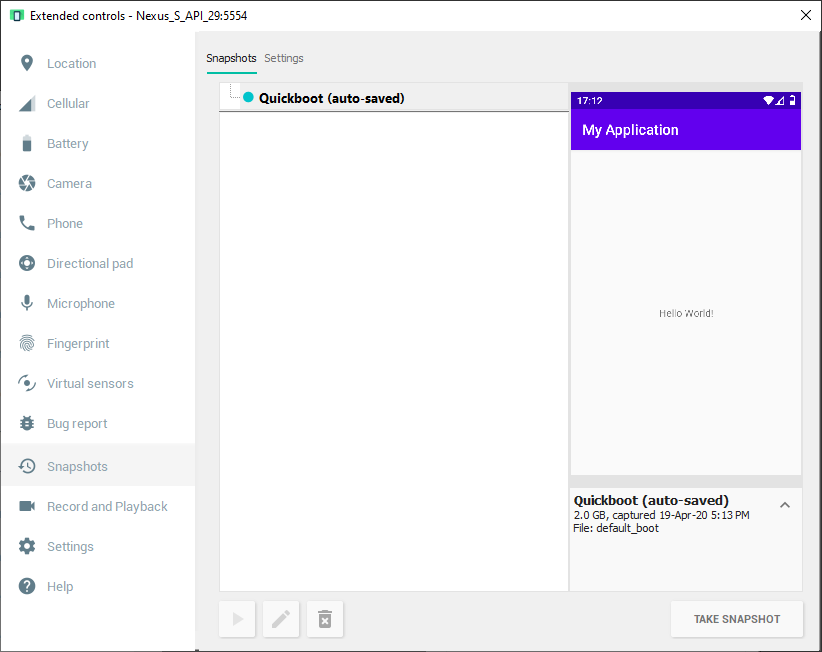Open the Fingerprint sensor page
This screenshot has width=822, height=652.
(x=77, y=344)
